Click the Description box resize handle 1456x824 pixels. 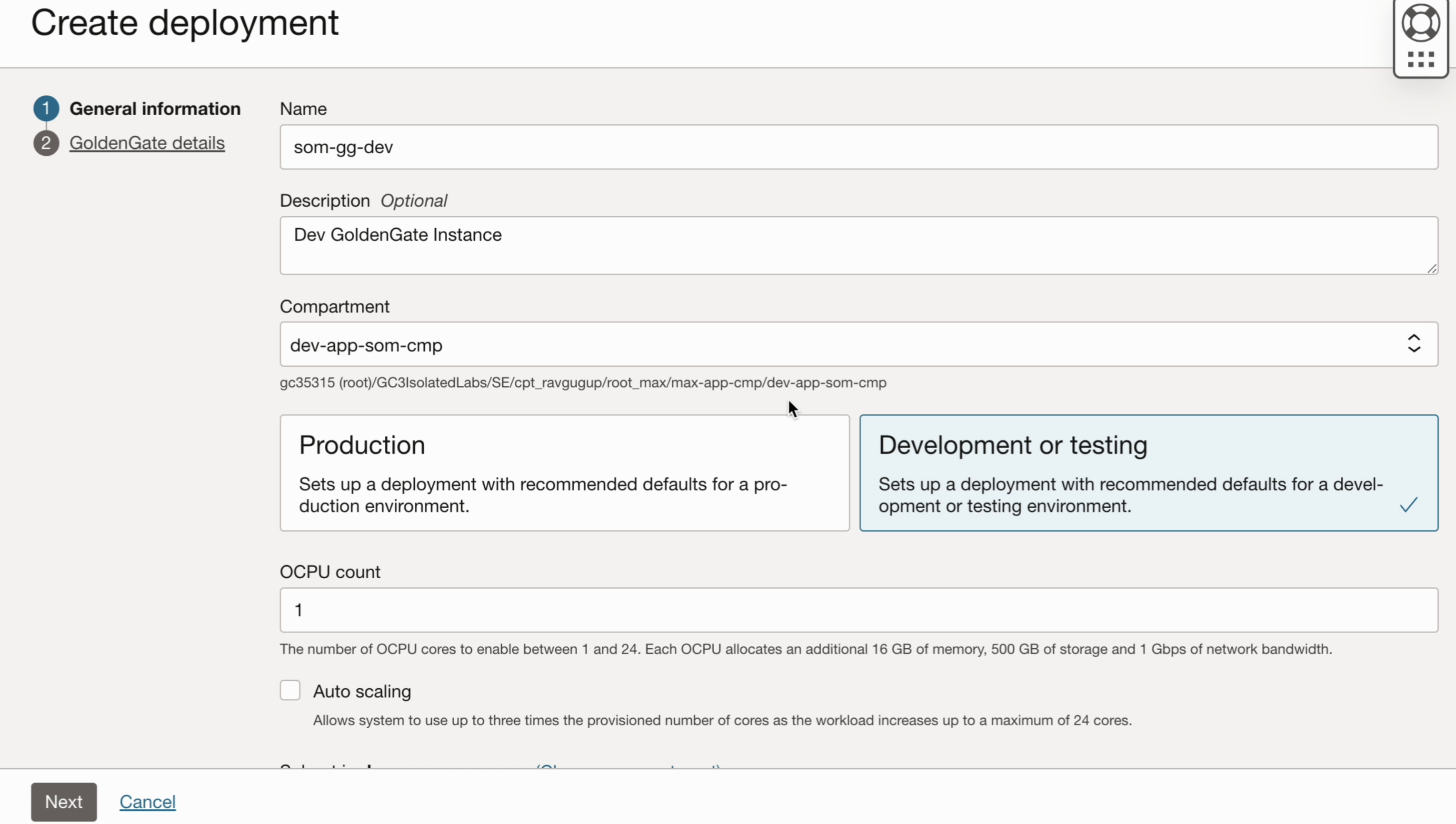tap(1432, 268)
